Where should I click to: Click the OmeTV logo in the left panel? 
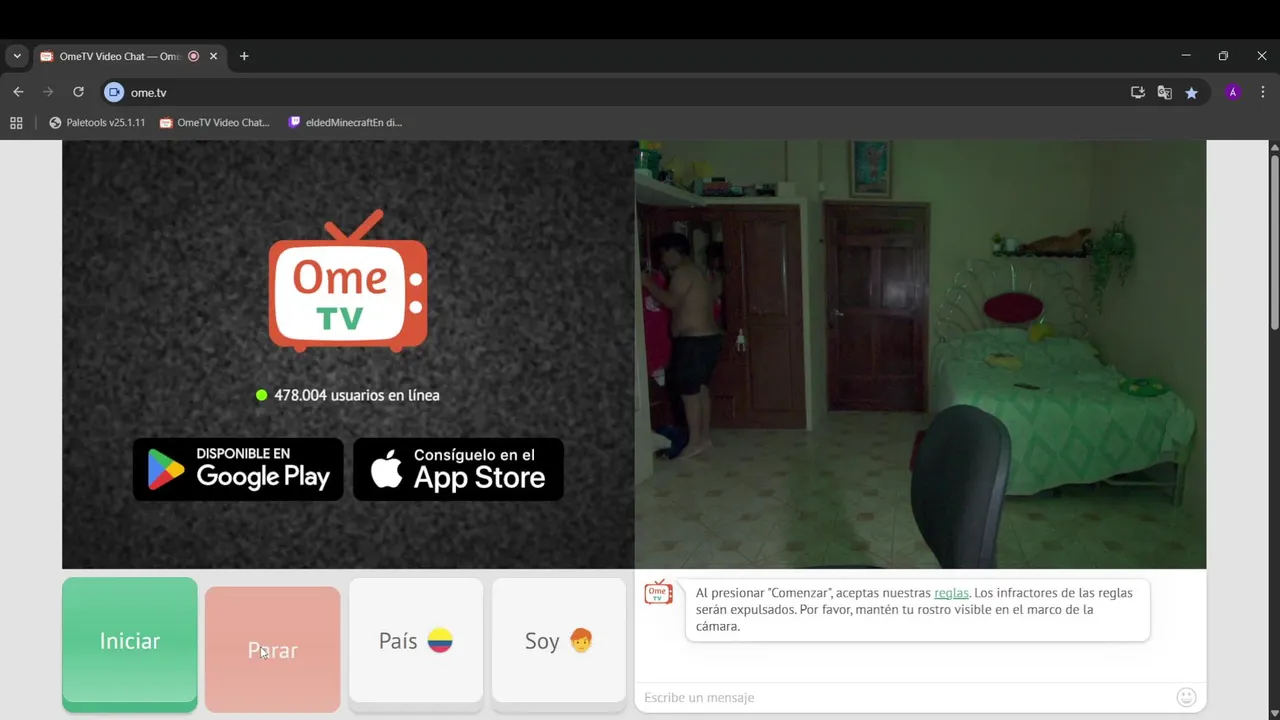348,281
